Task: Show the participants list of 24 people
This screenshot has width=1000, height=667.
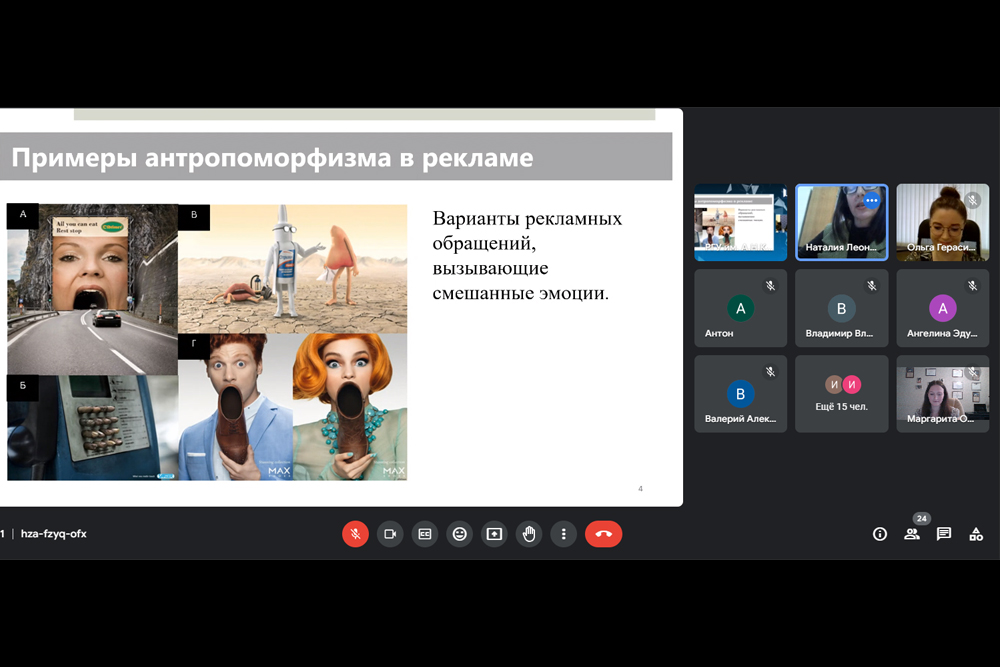Action: (912, 534)
